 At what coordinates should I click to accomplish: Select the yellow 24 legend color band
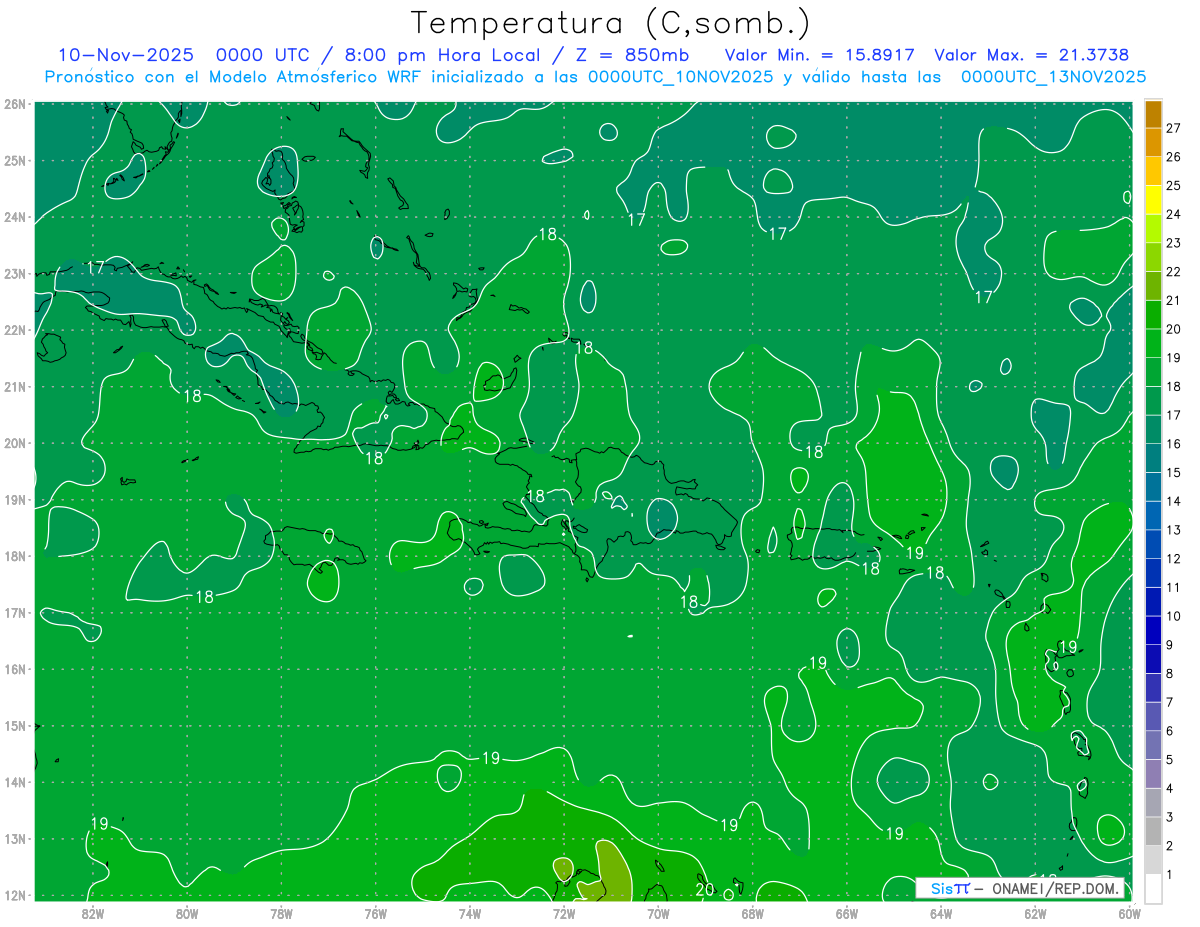pos(1153,200)
